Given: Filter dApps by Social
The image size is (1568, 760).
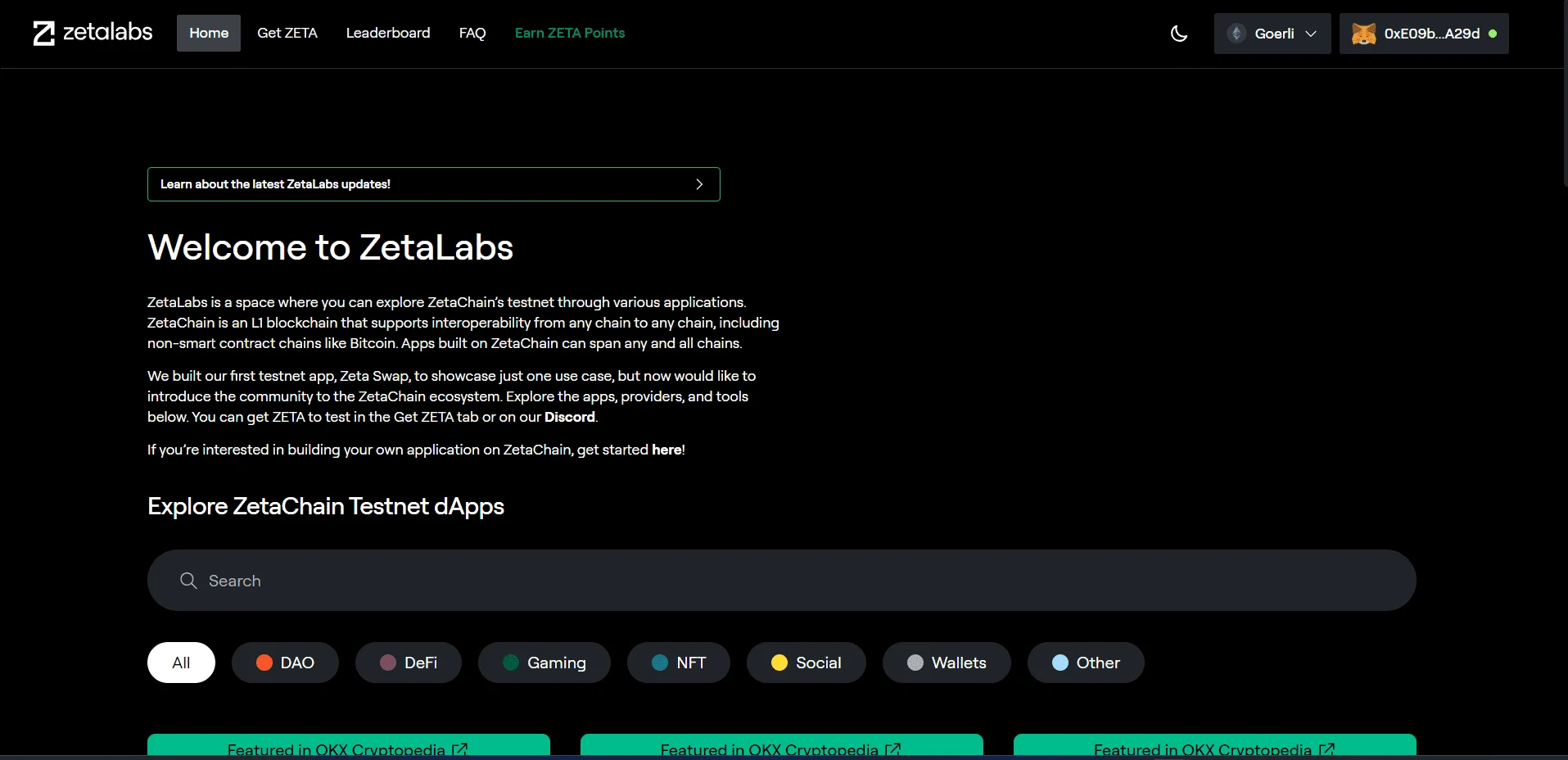Looking at the screenshot, I should pyautogui.click(x=807, y=663).
